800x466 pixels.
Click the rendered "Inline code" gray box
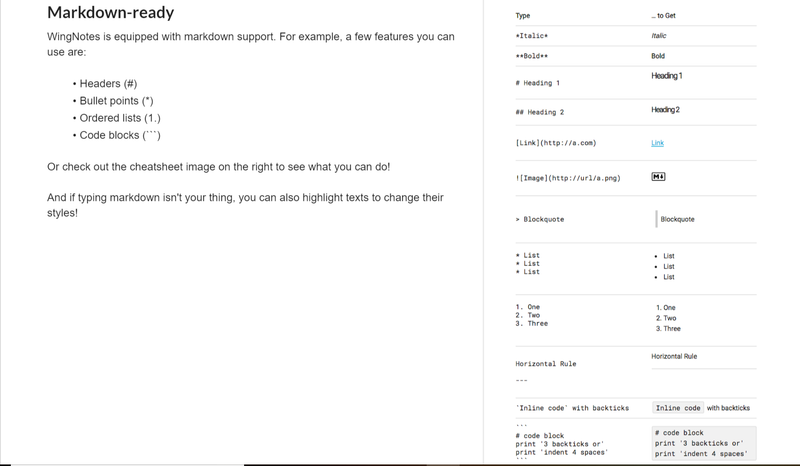[x=678, y=408]
